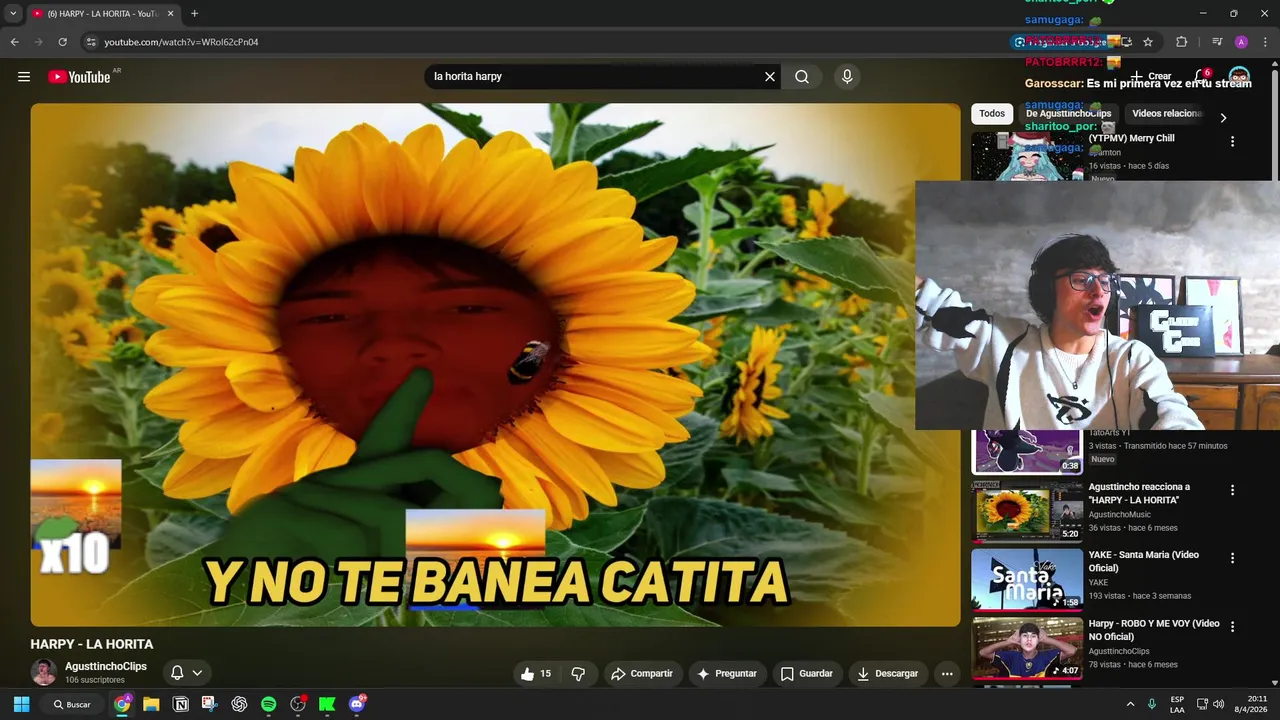The image size is (1280, 720).
Task: Open the Windows Start menu
Action: click(x=21, y=704)
